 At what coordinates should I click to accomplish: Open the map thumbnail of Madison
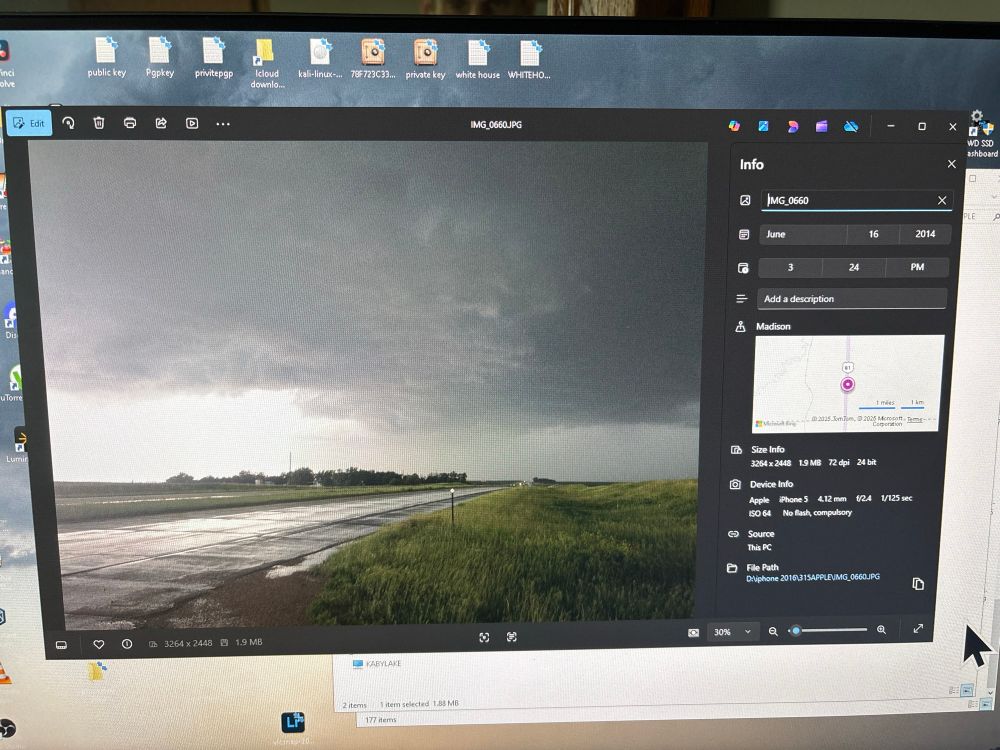pyautogui.click(x=848, y=383)
